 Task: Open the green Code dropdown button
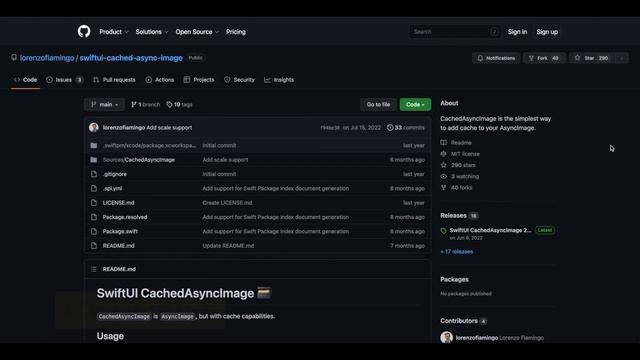415,104
